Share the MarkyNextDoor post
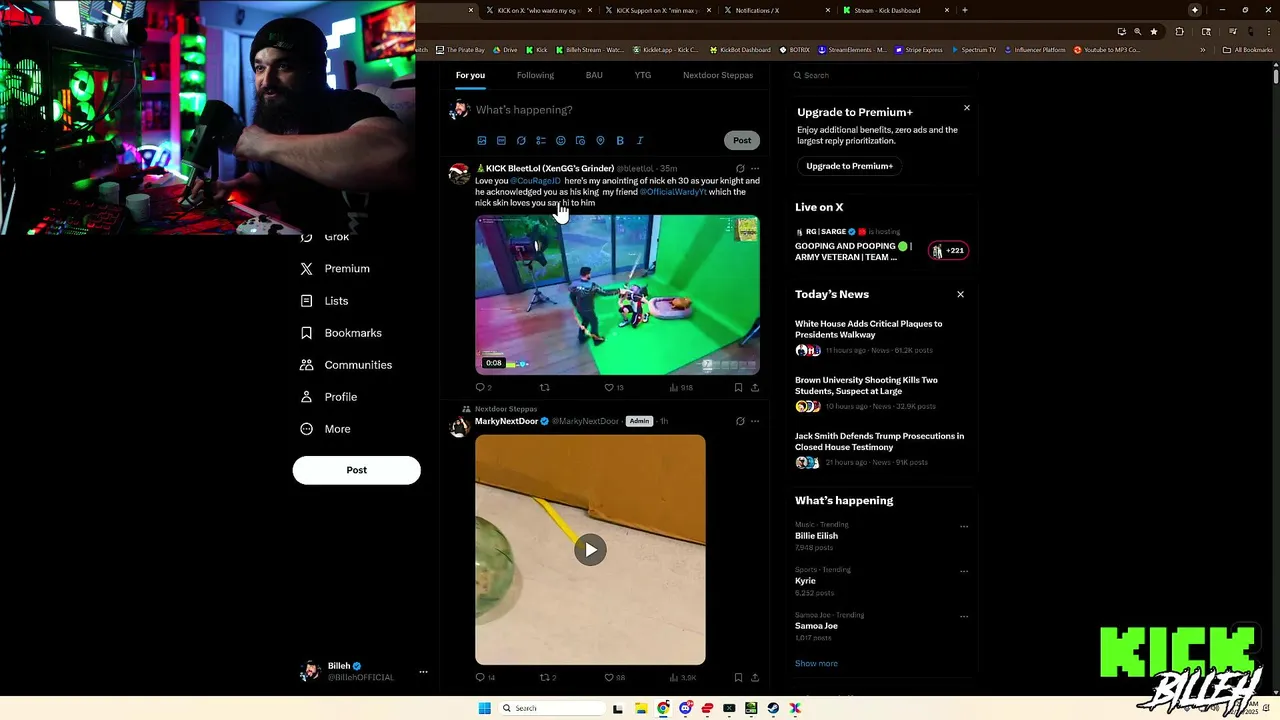 tap(755, 678)
